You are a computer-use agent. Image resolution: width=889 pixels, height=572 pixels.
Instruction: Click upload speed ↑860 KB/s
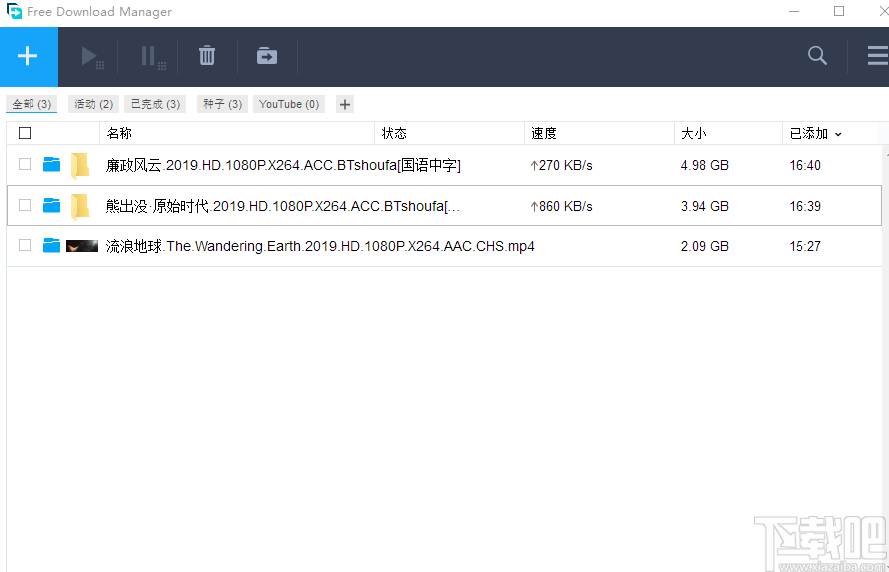(x=561, y=206)
